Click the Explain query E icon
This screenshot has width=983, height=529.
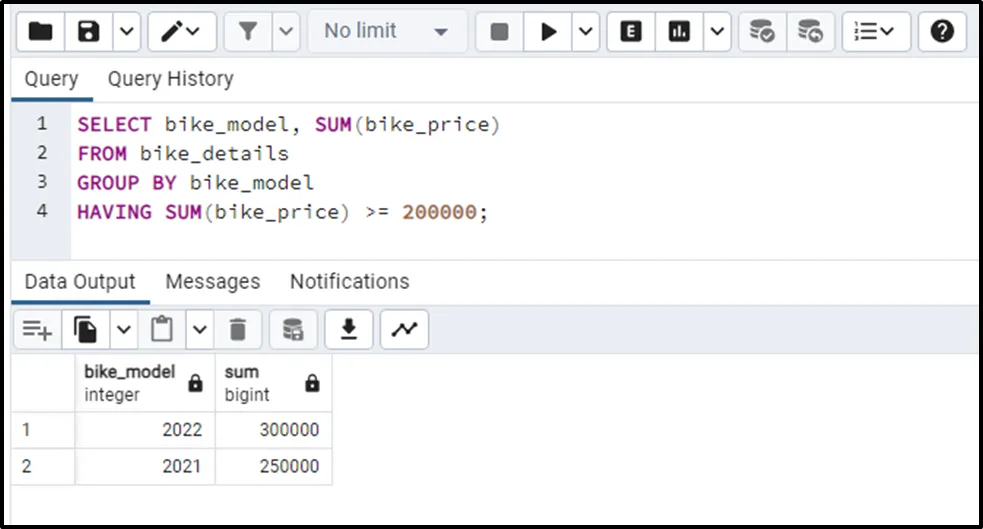[631, 32]
